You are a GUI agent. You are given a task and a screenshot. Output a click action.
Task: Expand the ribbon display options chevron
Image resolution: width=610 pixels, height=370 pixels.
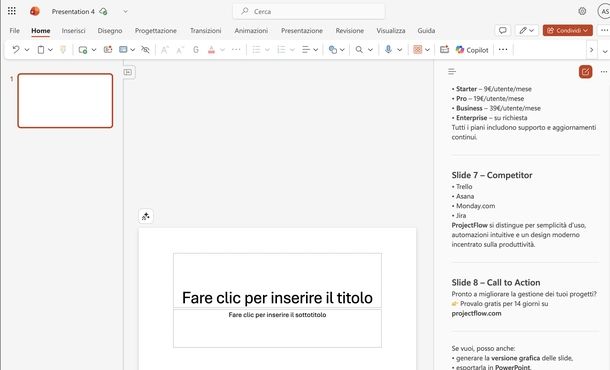605,51
